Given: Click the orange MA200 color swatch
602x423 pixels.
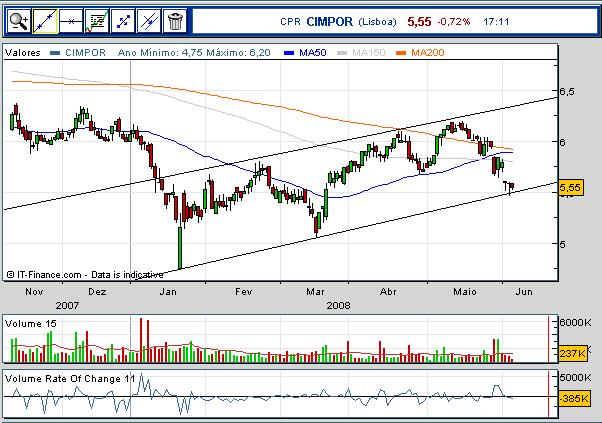Looking at the screenshot, I should (401, 53).
